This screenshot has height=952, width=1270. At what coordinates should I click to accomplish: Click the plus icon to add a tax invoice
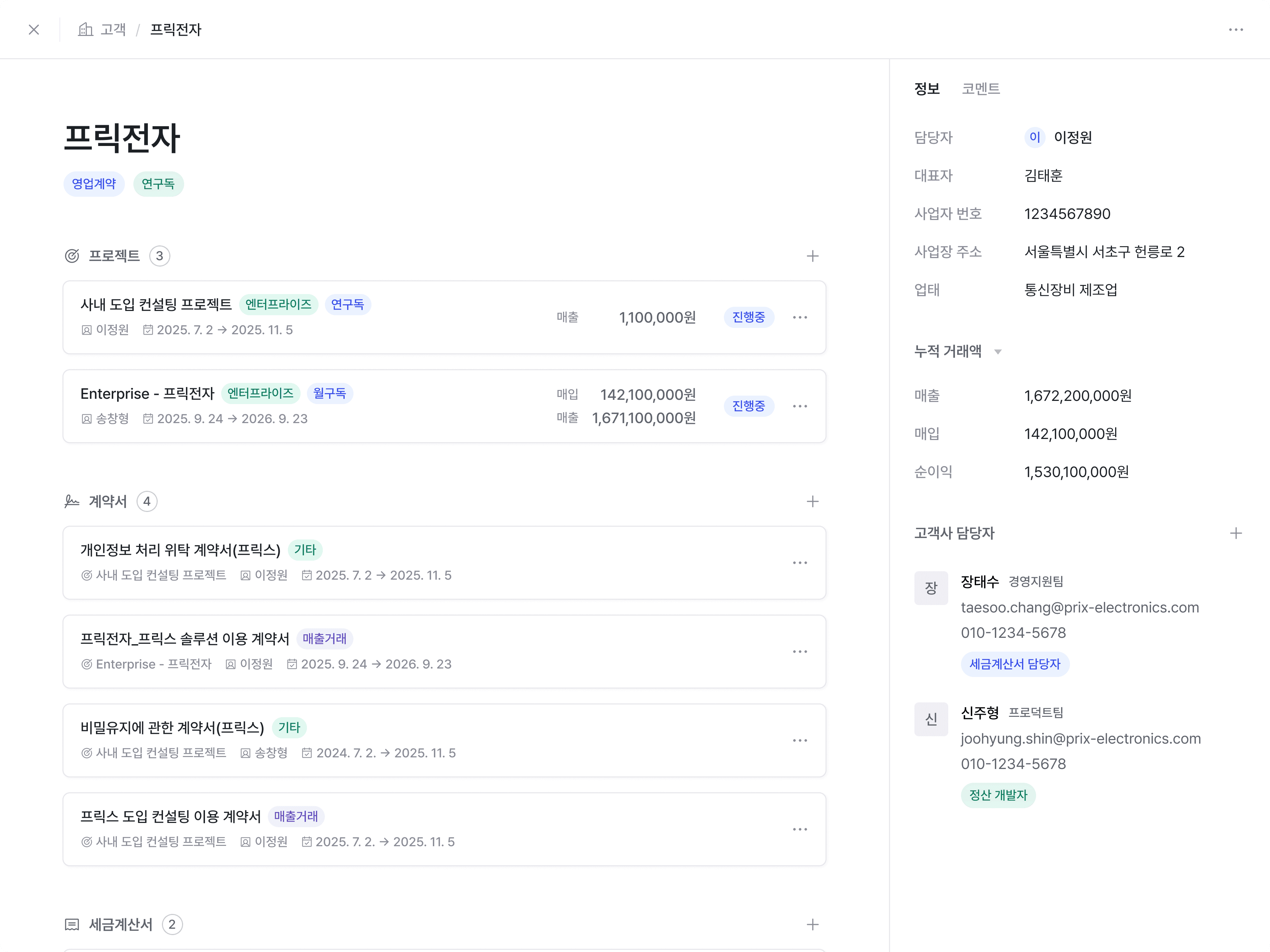pos(812,924)
